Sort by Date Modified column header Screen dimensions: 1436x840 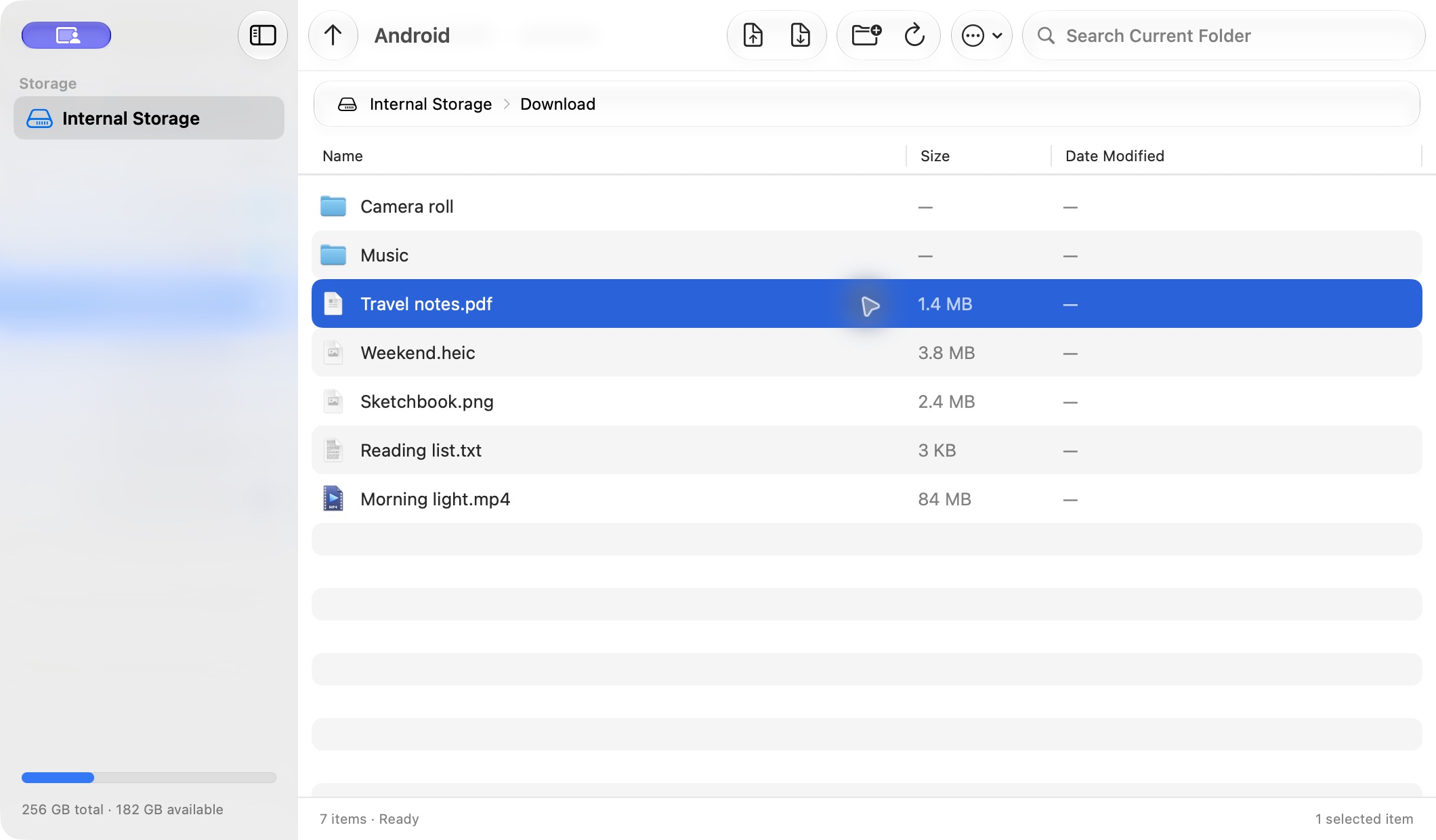pyautogui.click(x=1114, y=156)
